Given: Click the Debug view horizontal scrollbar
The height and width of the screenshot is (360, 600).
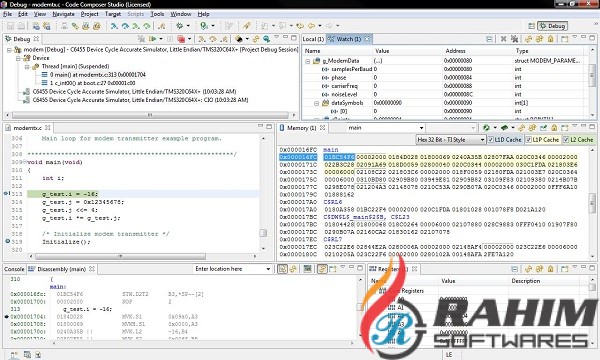Looking at the screenshot, I should coord(150,115).
